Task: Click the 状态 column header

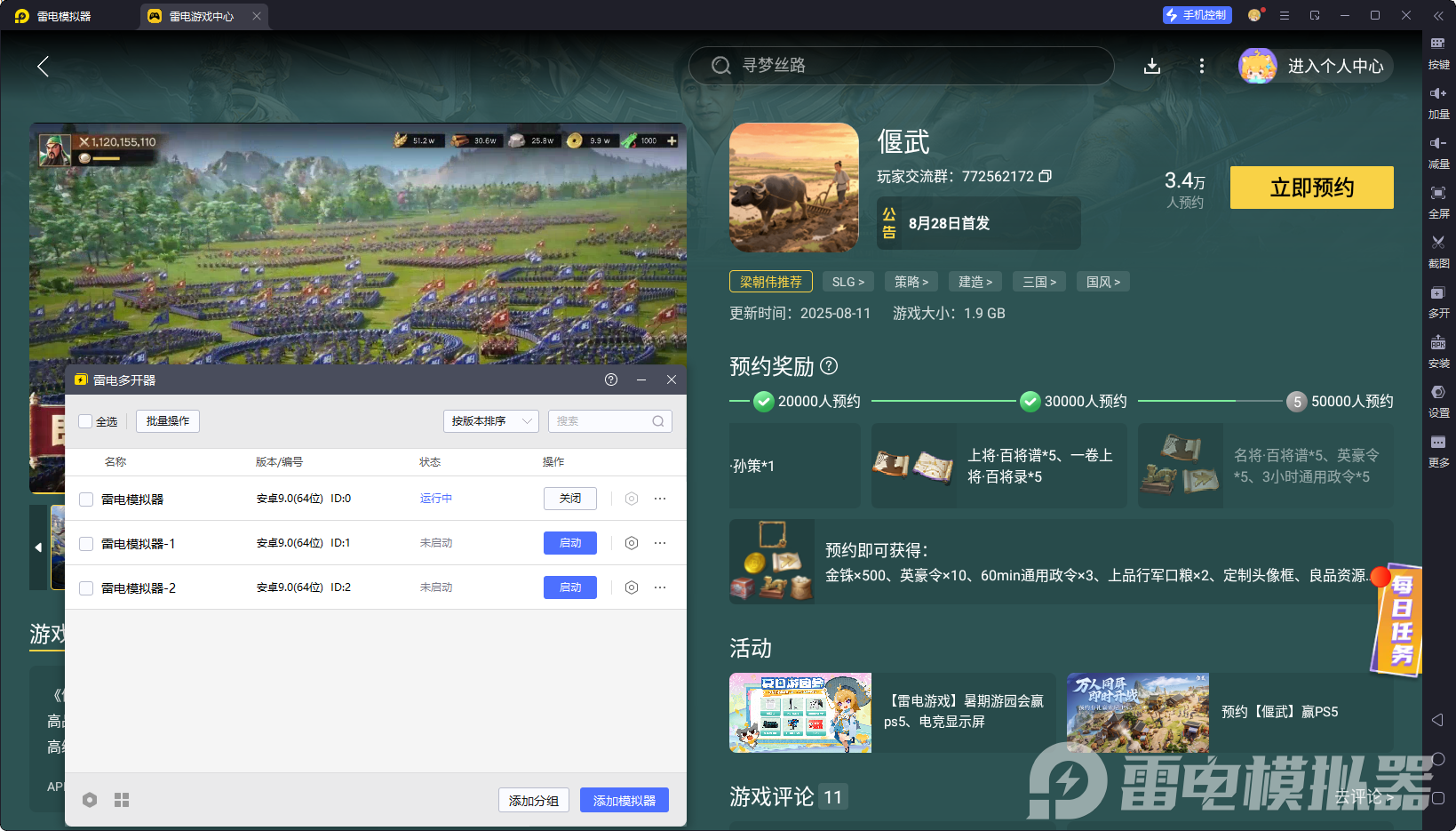Action: pos(430,462)
